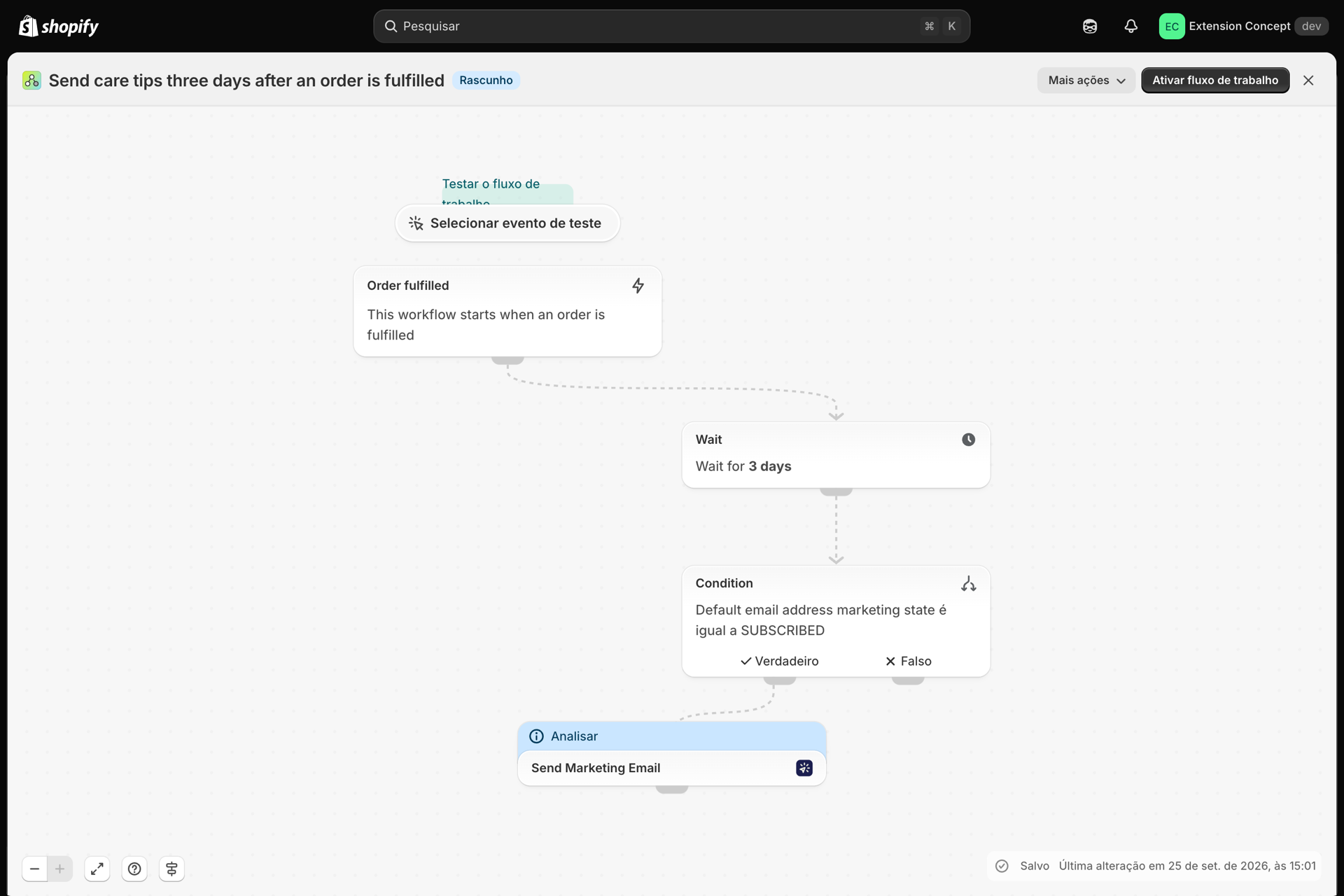Open the help question mark icon
This screenshot has width=1344, height=896.
(134, 869)
